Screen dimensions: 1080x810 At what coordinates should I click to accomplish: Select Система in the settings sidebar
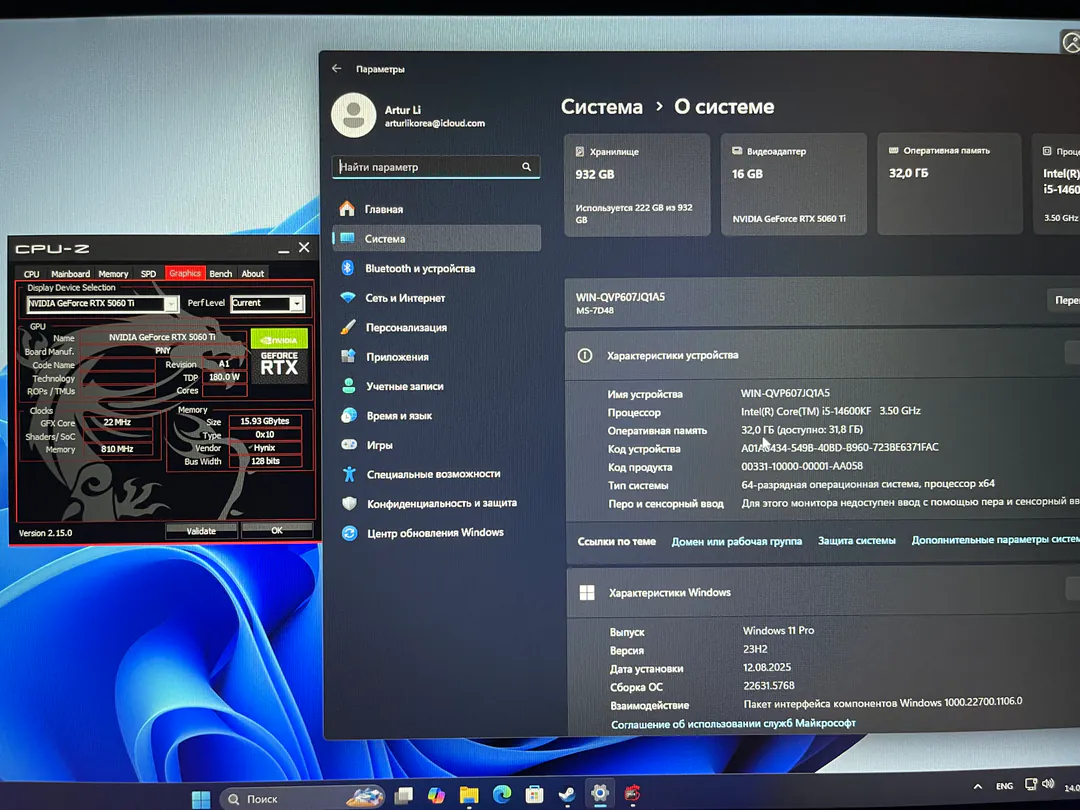pos(437,238)
